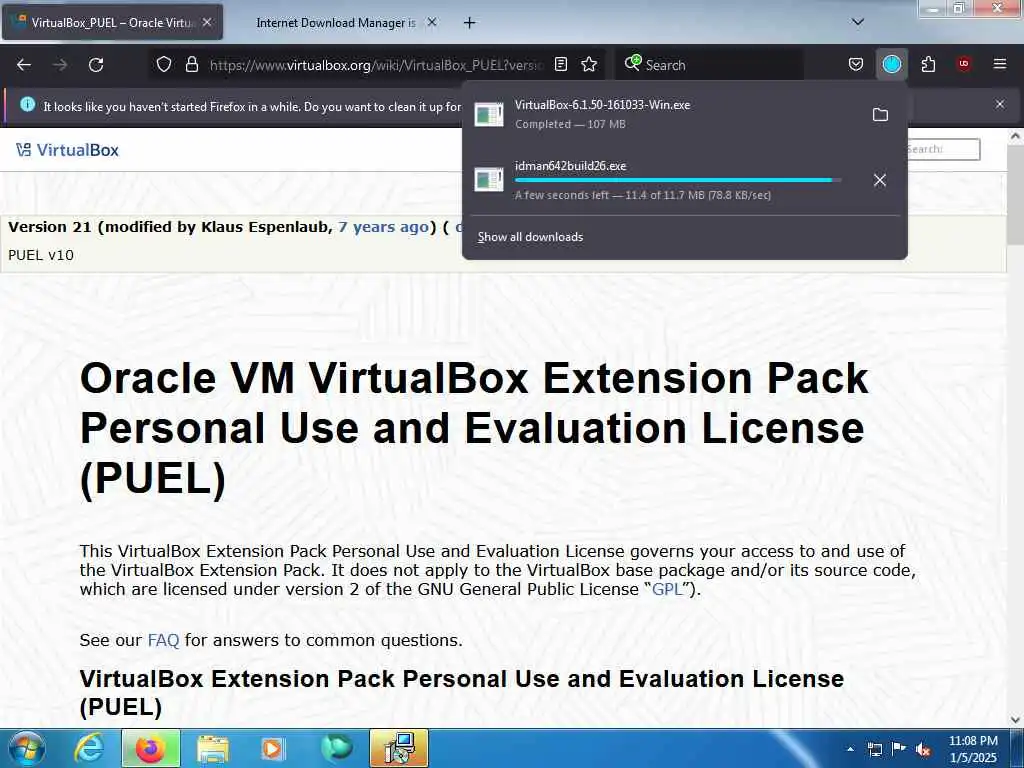1024x768 pixels.
Task: Click the 'Completed — 107 MB' status text
Action: point(570,124)
